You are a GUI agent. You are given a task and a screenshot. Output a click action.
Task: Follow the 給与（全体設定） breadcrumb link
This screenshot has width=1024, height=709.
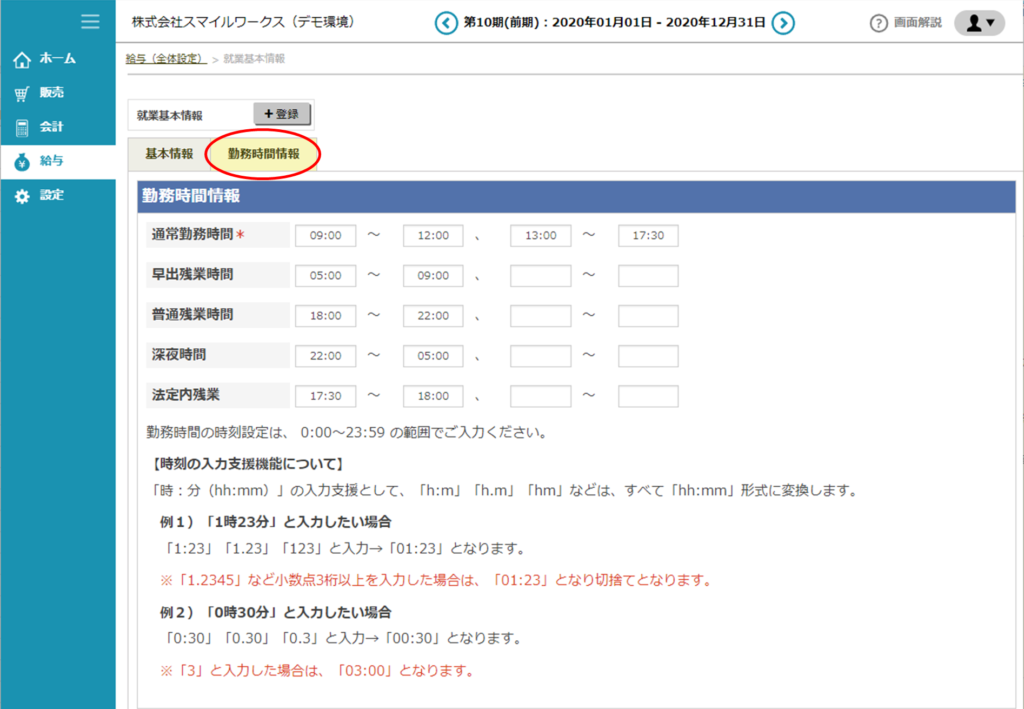coord(166,59)
